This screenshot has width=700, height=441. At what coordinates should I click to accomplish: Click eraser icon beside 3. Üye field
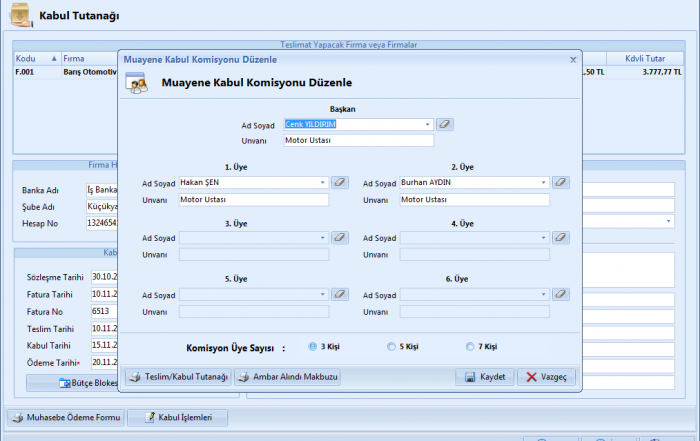pyautogui.click(x=340, y=238)
